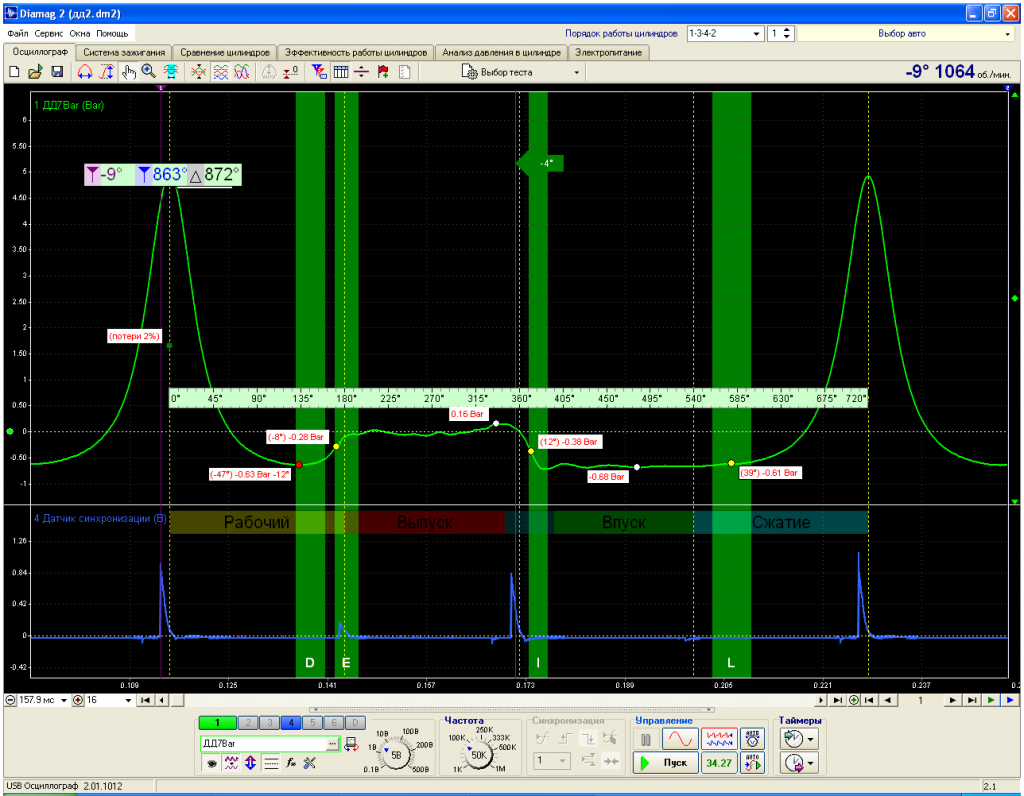Click the 34.27 green value button

tap(718, 763)
